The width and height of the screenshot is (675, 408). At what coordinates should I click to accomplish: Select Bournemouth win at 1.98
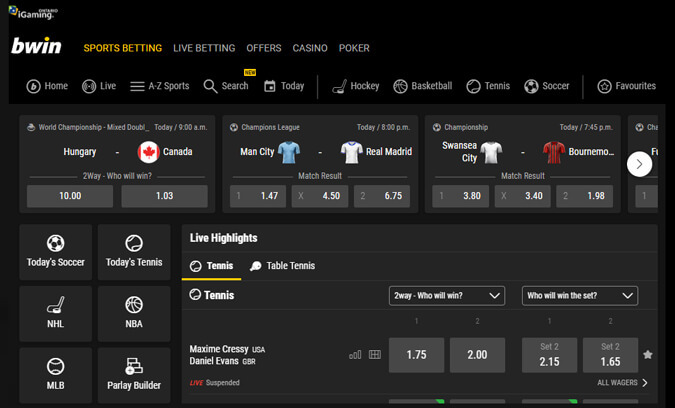(x=585, y=196)
